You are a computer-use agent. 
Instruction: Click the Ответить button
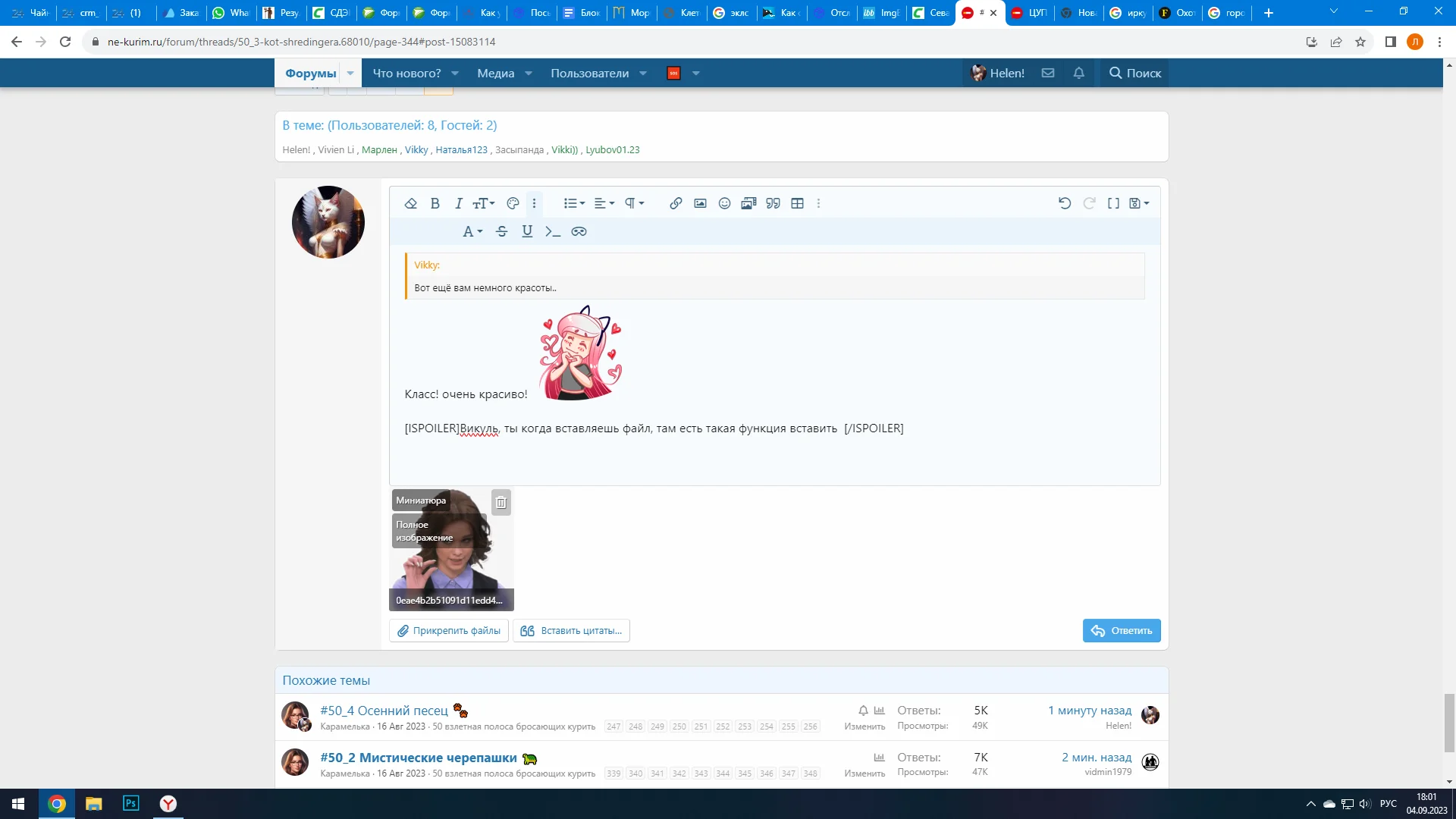(x=1122, y=630)
